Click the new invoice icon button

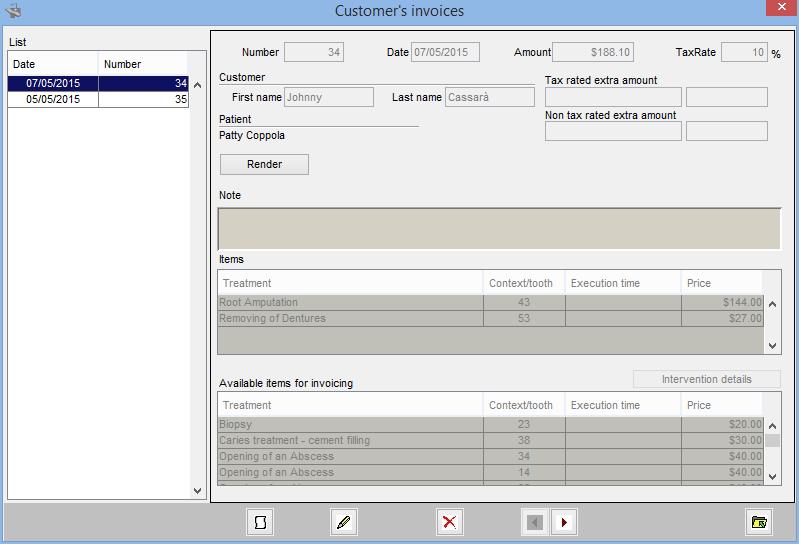click(x=261, y=522)
